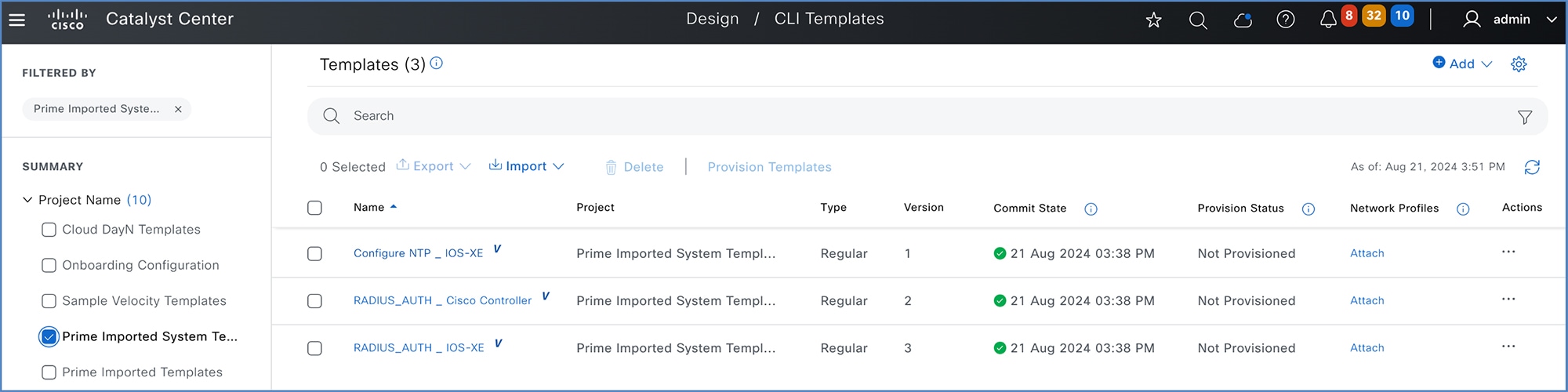Select the Configure NTP _ IOS-XE row checkbox
This screenshot has width=1568, height=392.
click(314, 254)
